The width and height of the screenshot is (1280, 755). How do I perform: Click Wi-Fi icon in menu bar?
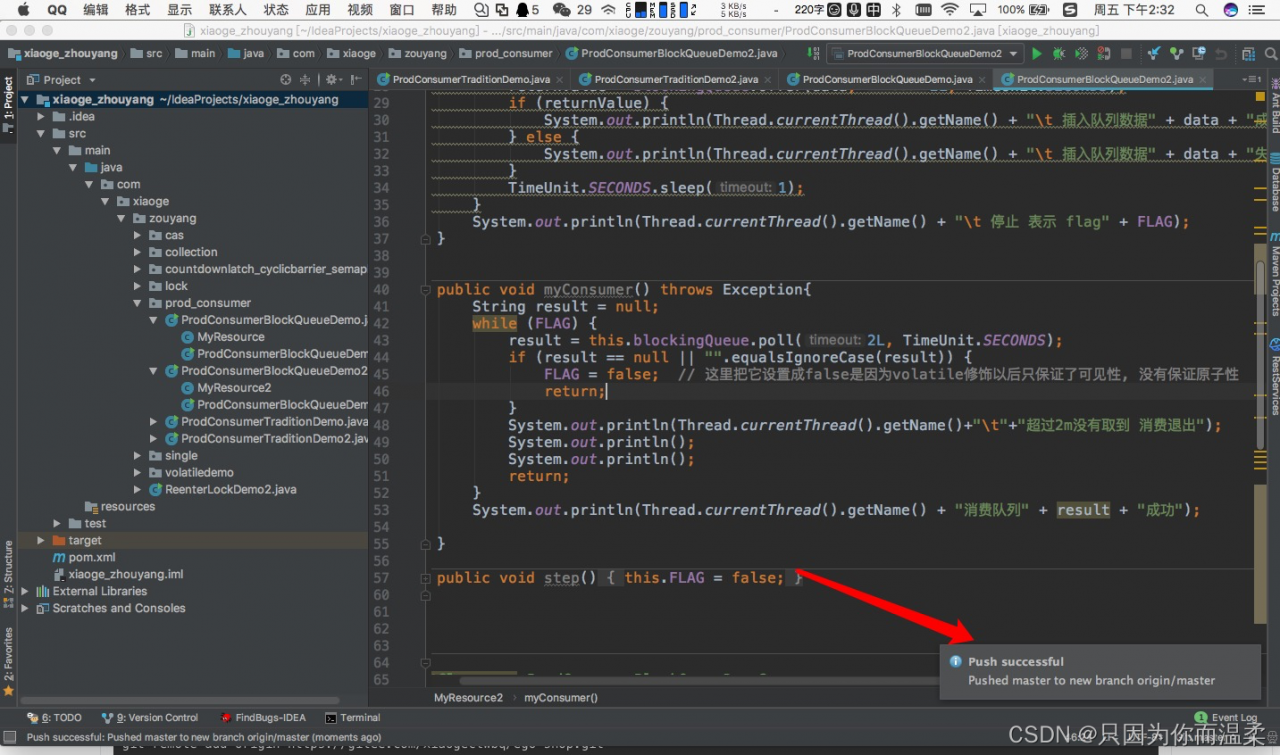(x=949, y=10)
